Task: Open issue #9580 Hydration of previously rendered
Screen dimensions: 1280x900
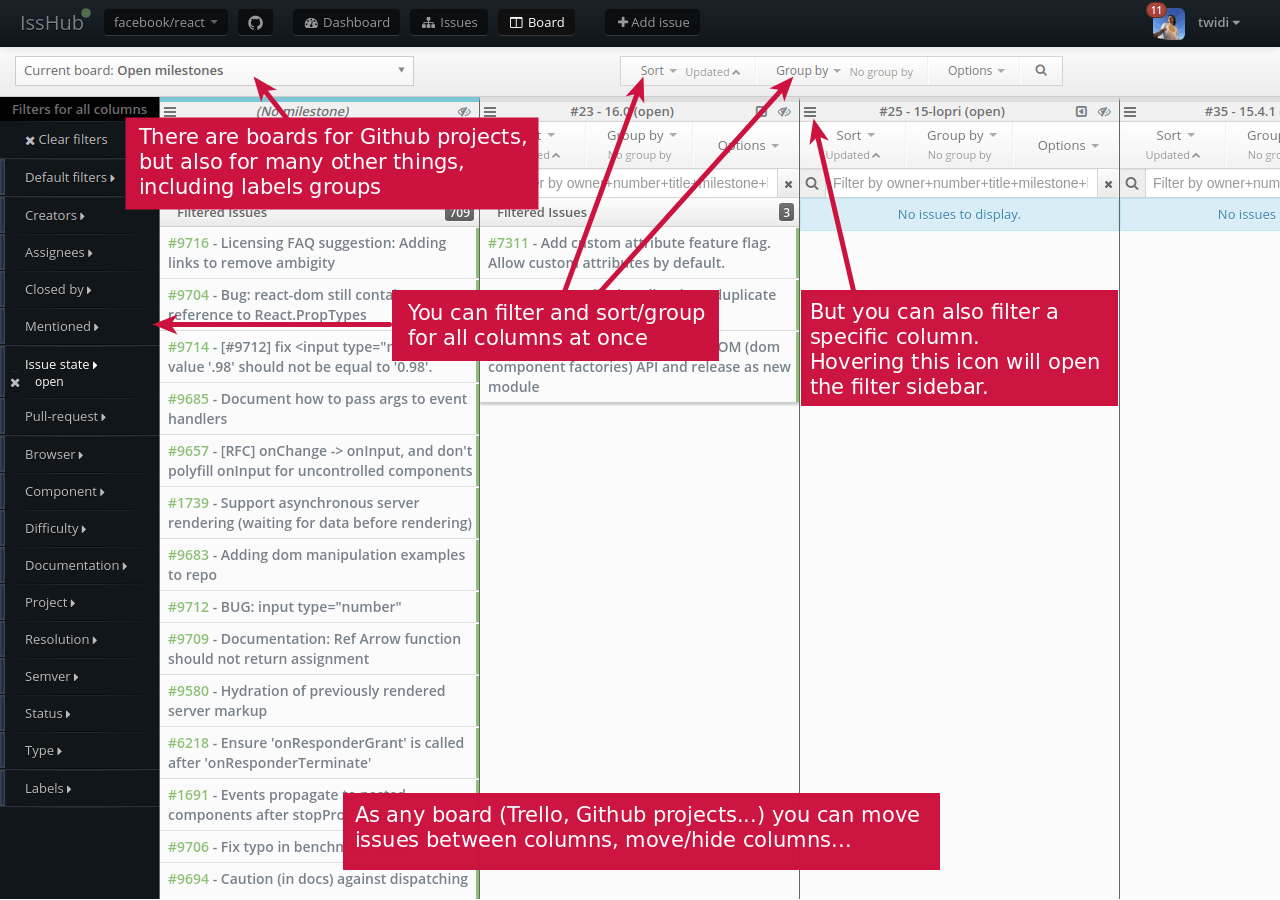Action: (x=318, y=701)
